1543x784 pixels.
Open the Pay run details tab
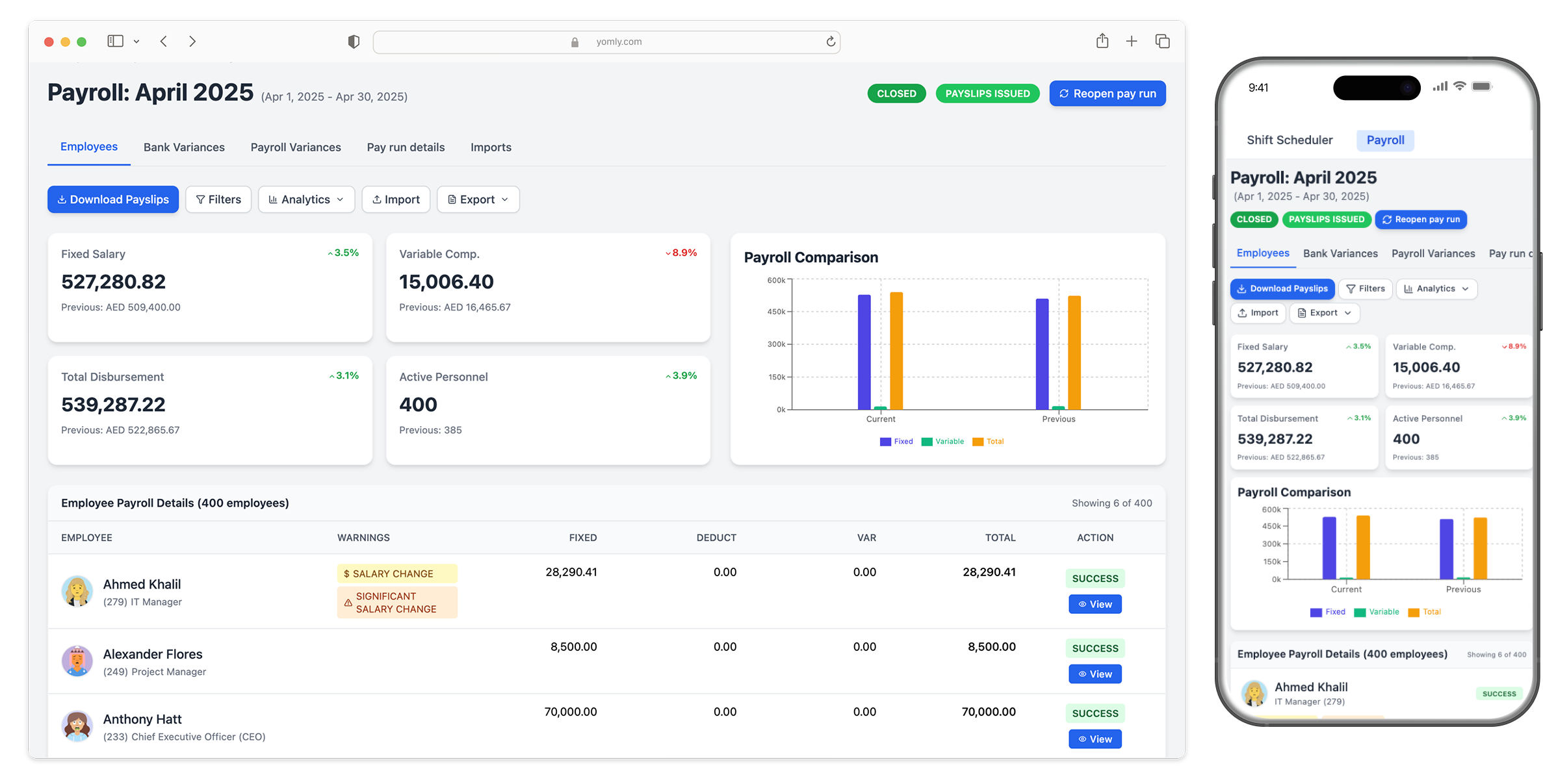[406, 147]
